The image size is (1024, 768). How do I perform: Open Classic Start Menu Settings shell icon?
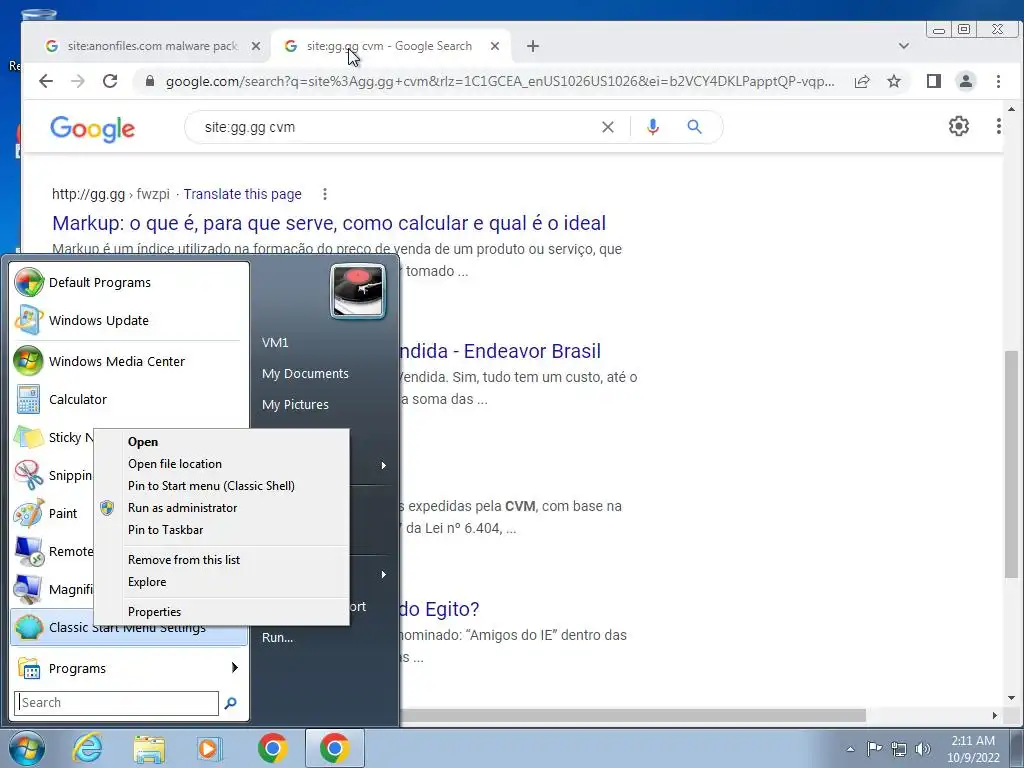(28, 627)
